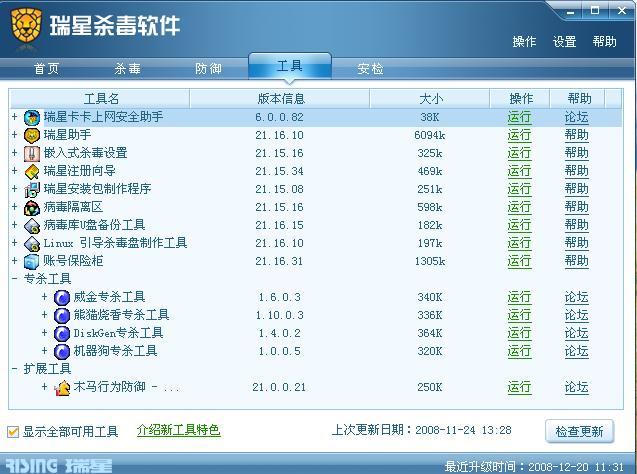This screenshot has height=474, width=637.
Task: Click the 威金专杀工具 blue icon
Action: tap(62, 298)
